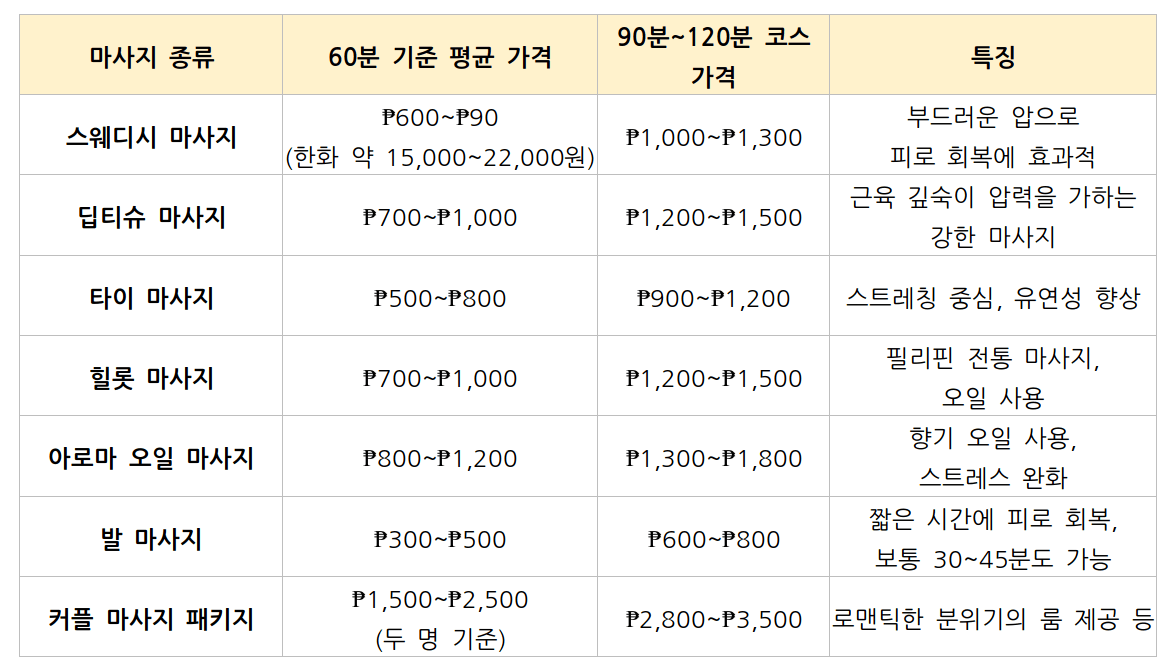Viewport: 1176px width, 672px height.
Task: Select the 커플 마사지 패키지 row label
Action: (151, 619)
